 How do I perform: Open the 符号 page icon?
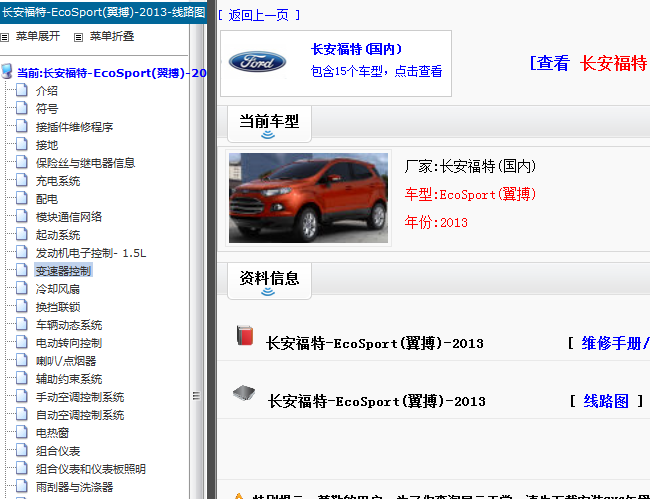pyautogui.click(x=22, y=108)
